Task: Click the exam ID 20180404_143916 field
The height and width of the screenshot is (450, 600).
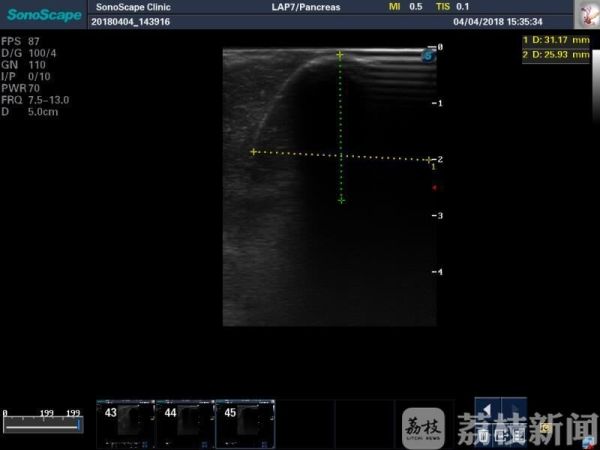Action: [x=129, y=20]
